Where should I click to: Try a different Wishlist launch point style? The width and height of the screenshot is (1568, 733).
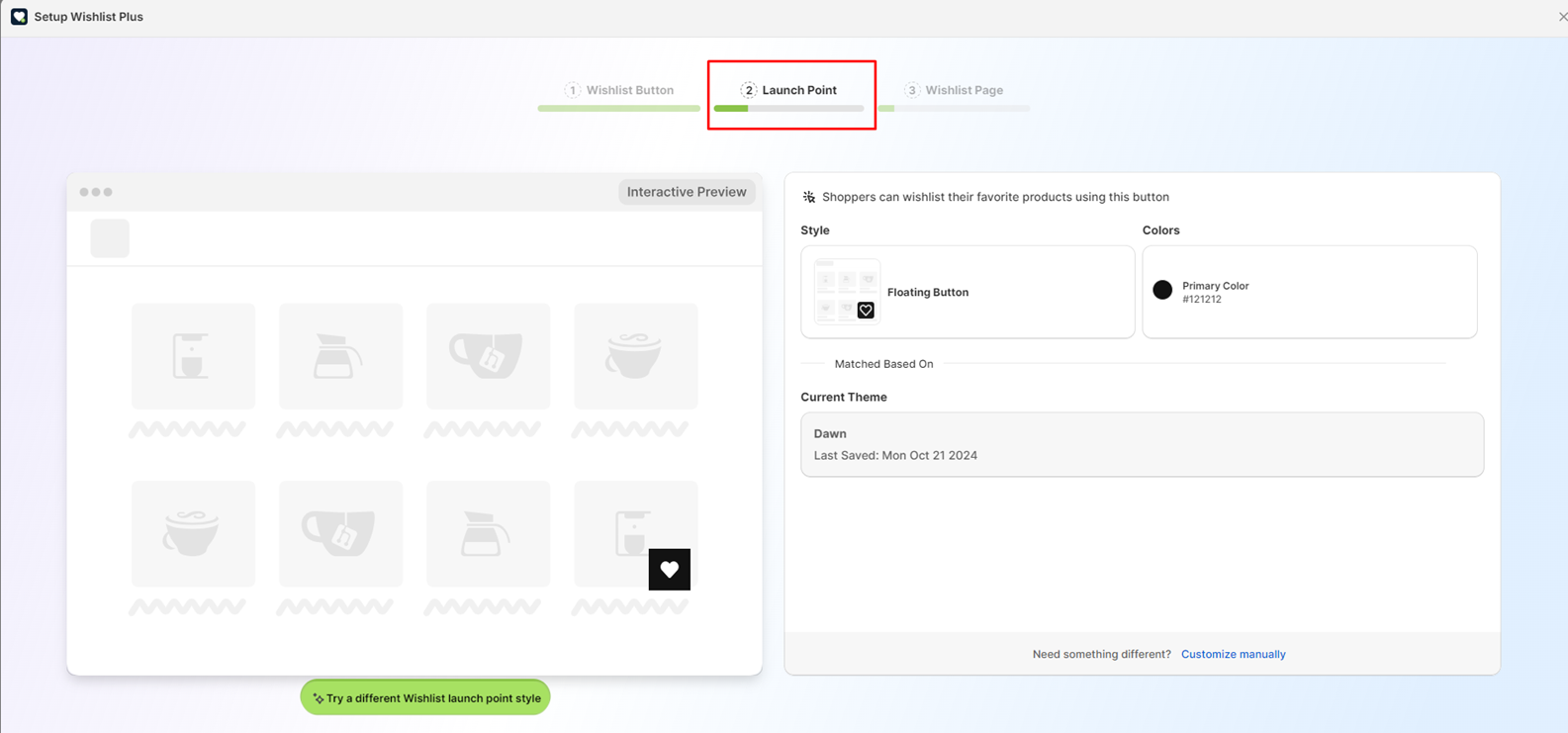pos(425,697)
